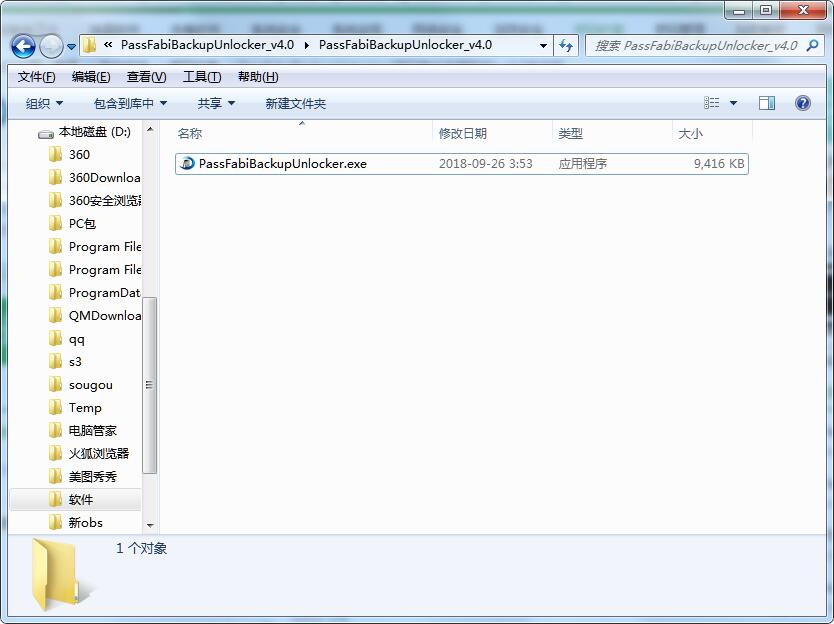Open the 帮助(H) menu
The width and height of the screenshot is (834, 624).
pyautogui.click(x=258, y=77)
